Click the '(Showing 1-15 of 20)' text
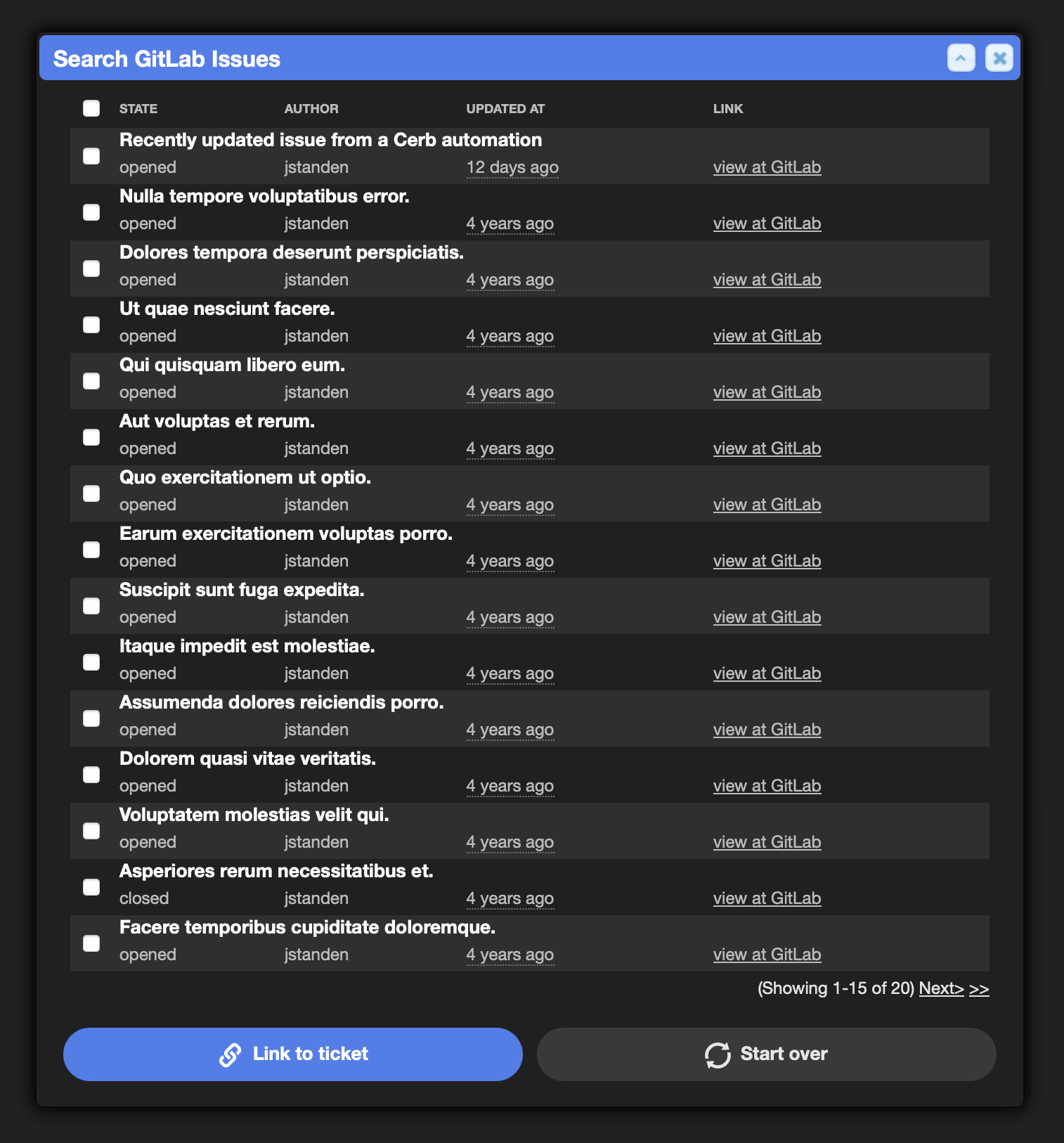 point(836,988)
